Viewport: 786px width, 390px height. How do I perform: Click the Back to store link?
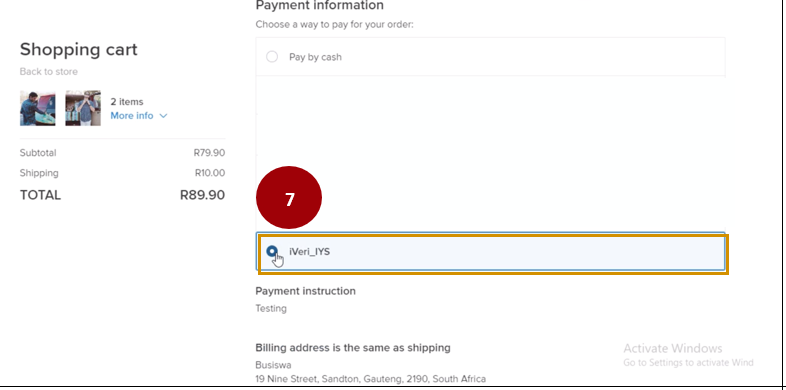point(49,72)
